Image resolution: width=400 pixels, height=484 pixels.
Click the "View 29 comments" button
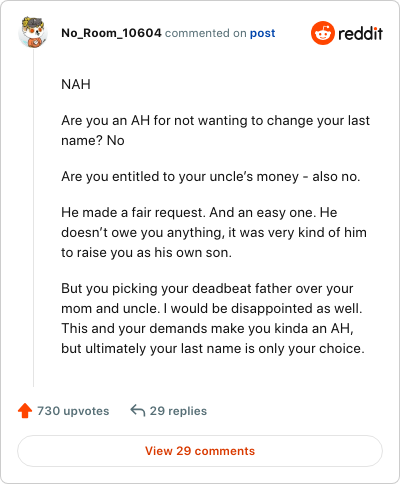pyautogui.click(x=200, y=451)
